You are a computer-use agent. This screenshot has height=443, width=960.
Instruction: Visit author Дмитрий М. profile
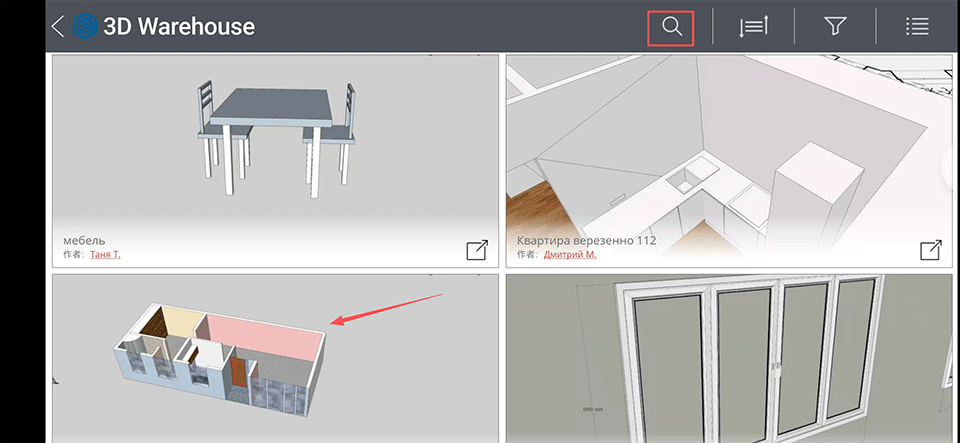pos(569,255)
